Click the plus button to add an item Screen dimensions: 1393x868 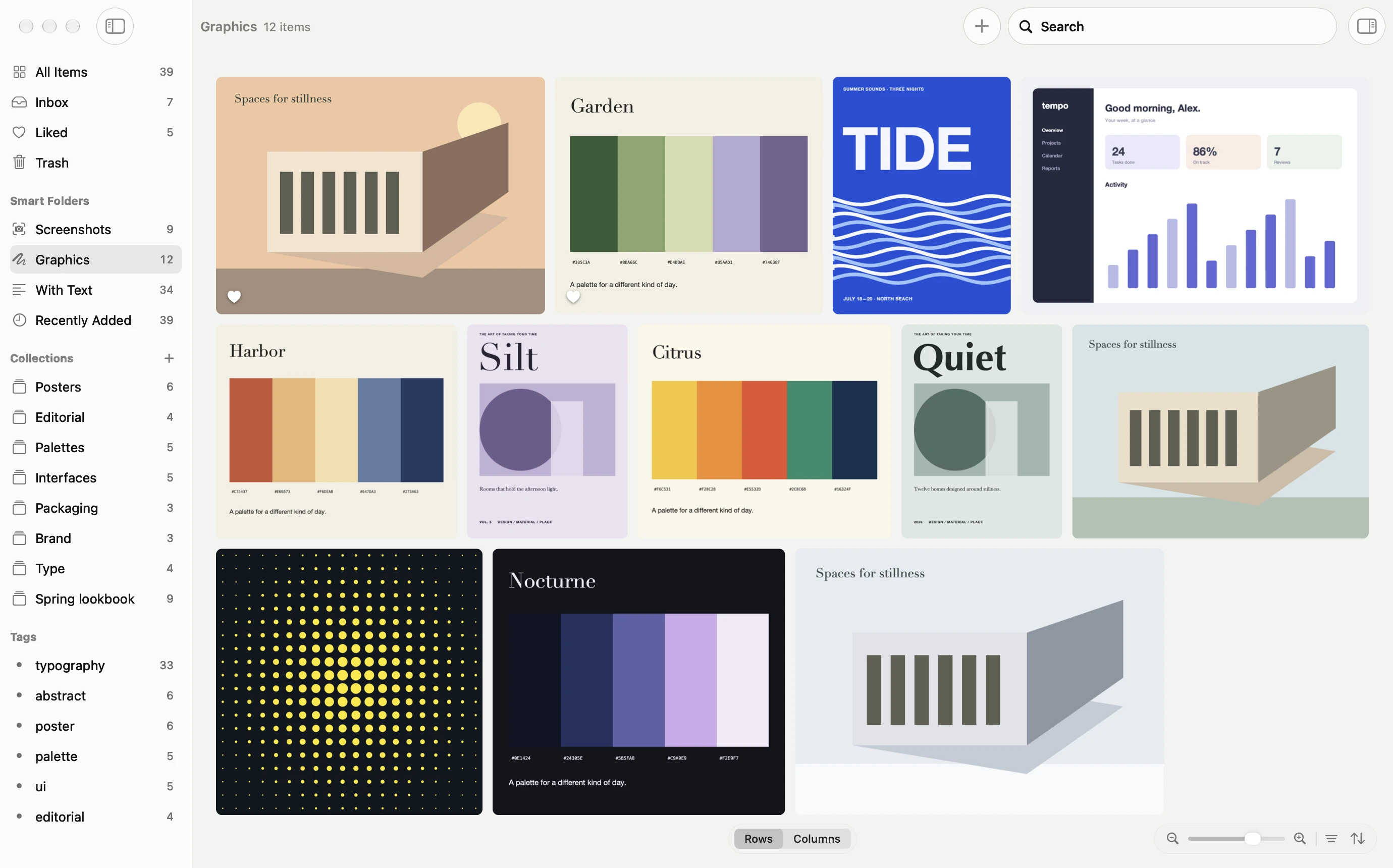click(x=982, y=26)
